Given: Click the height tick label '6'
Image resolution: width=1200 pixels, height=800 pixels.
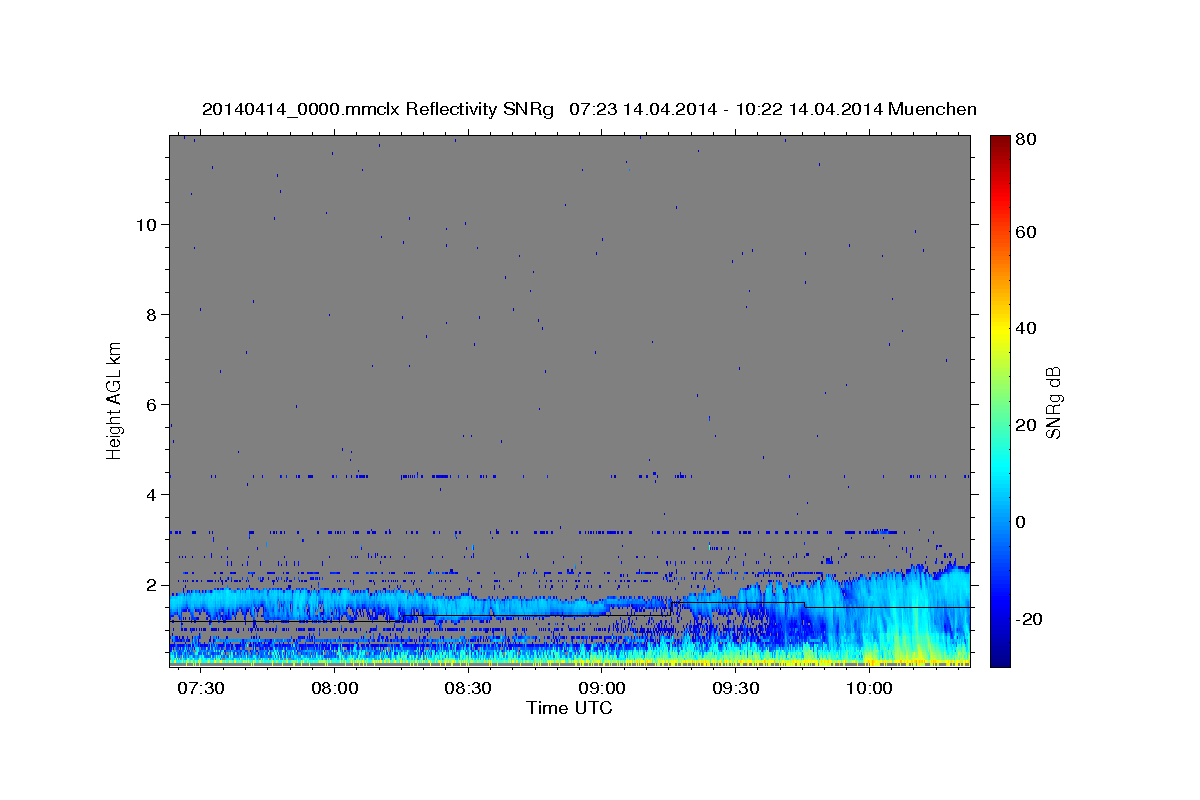Looking at the screenshot, I should tap(152, 404).
